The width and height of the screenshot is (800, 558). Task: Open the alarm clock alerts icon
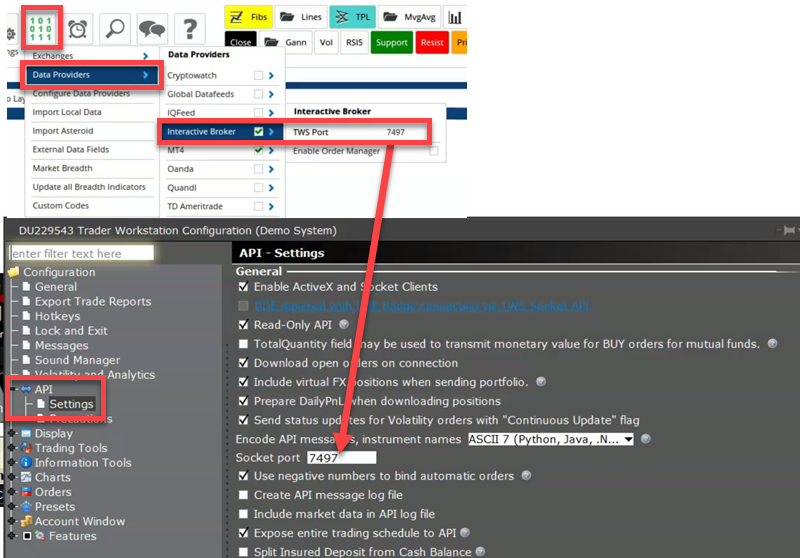tap(78, 29)
